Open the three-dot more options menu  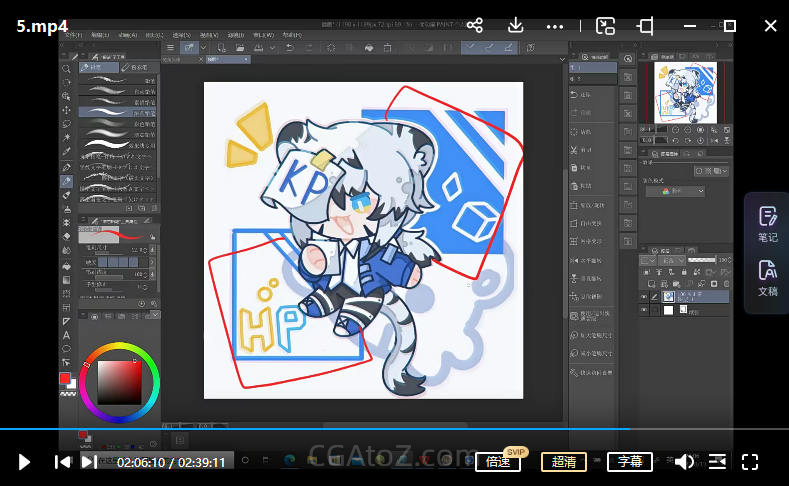point(556,25)
